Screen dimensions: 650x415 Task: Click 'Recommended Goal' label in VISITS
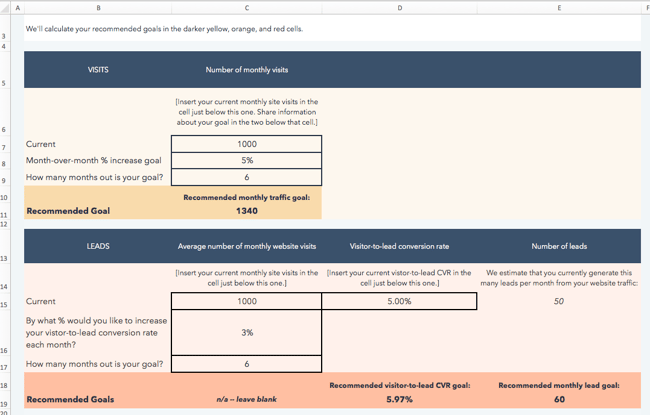tap(68, 211)
